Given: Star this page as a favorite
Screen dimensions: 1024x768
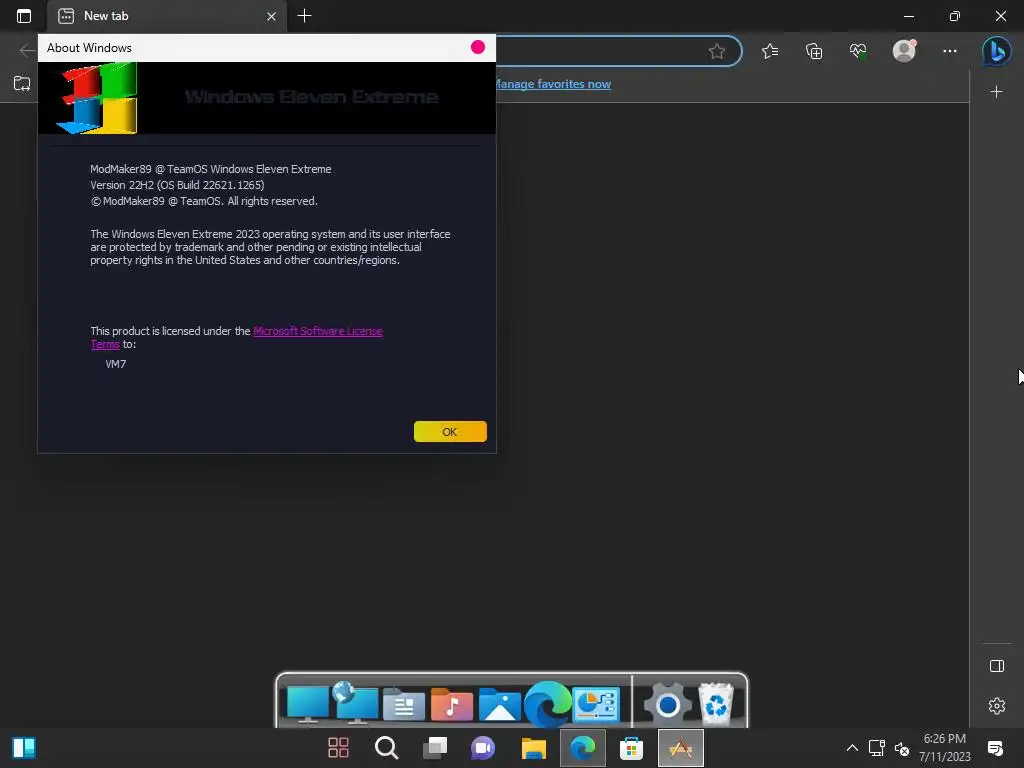Looking at the screenshot, I should pyautogui.click(x=716, y=51).
